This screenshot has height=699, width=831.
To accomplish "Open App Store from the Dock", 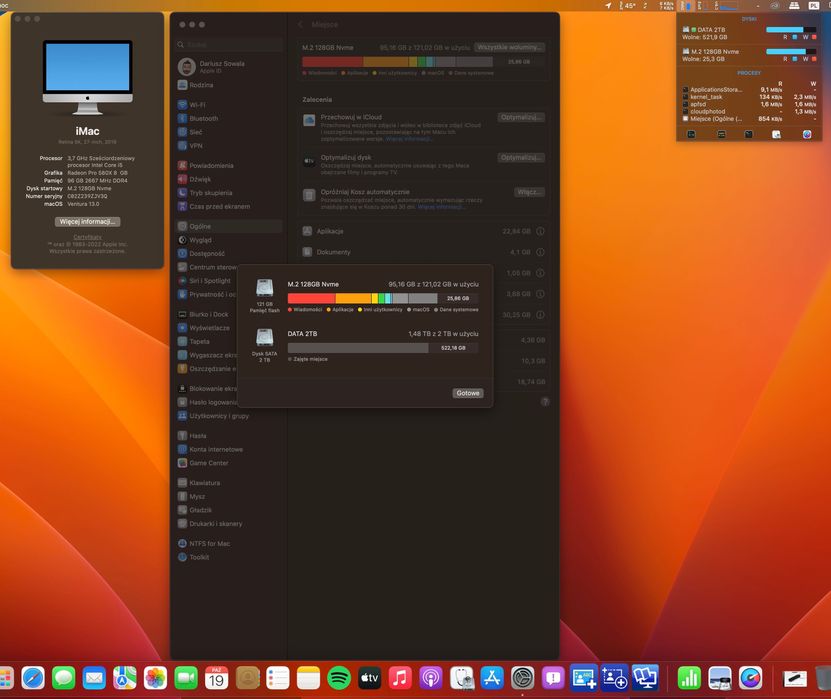I will click(492, 678).
